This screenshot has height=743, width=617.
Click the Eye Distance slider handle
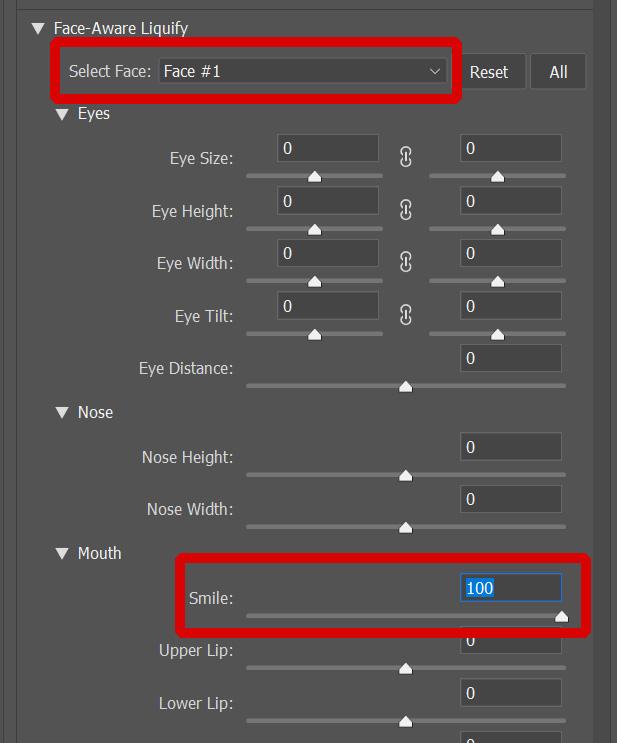click(x=405, y=386)
